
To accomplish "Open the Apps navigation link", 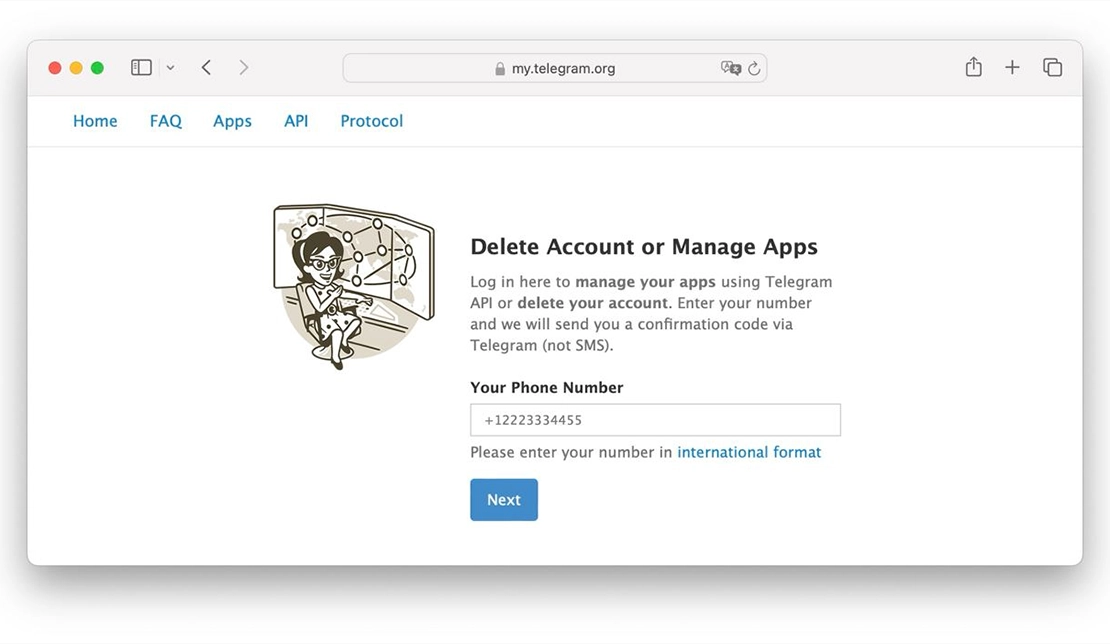I will pyautogui.click(x=232, y=121).
